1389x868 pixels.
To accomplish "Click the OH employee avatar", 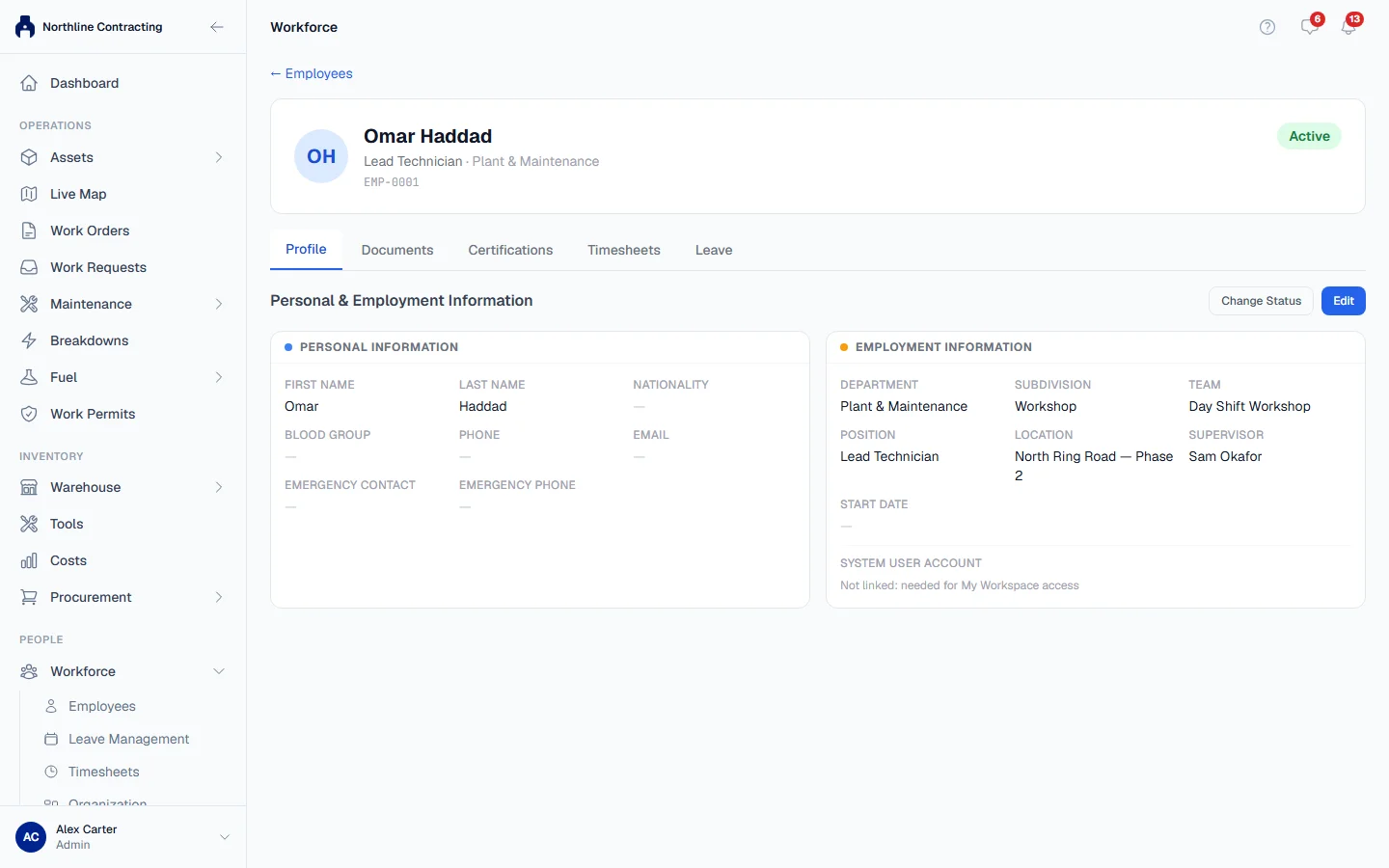I will pos(321,156).
